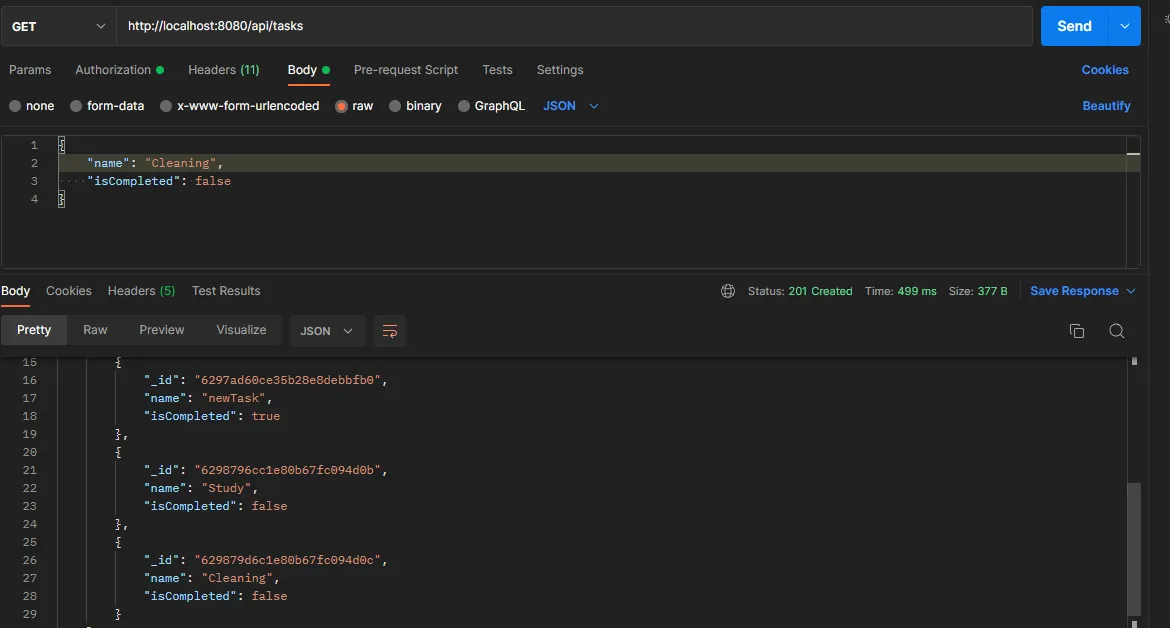Open the JSON format dropdown in request body
The image size is (1170, 628).
pyautogui.click(x=570, y=105)
